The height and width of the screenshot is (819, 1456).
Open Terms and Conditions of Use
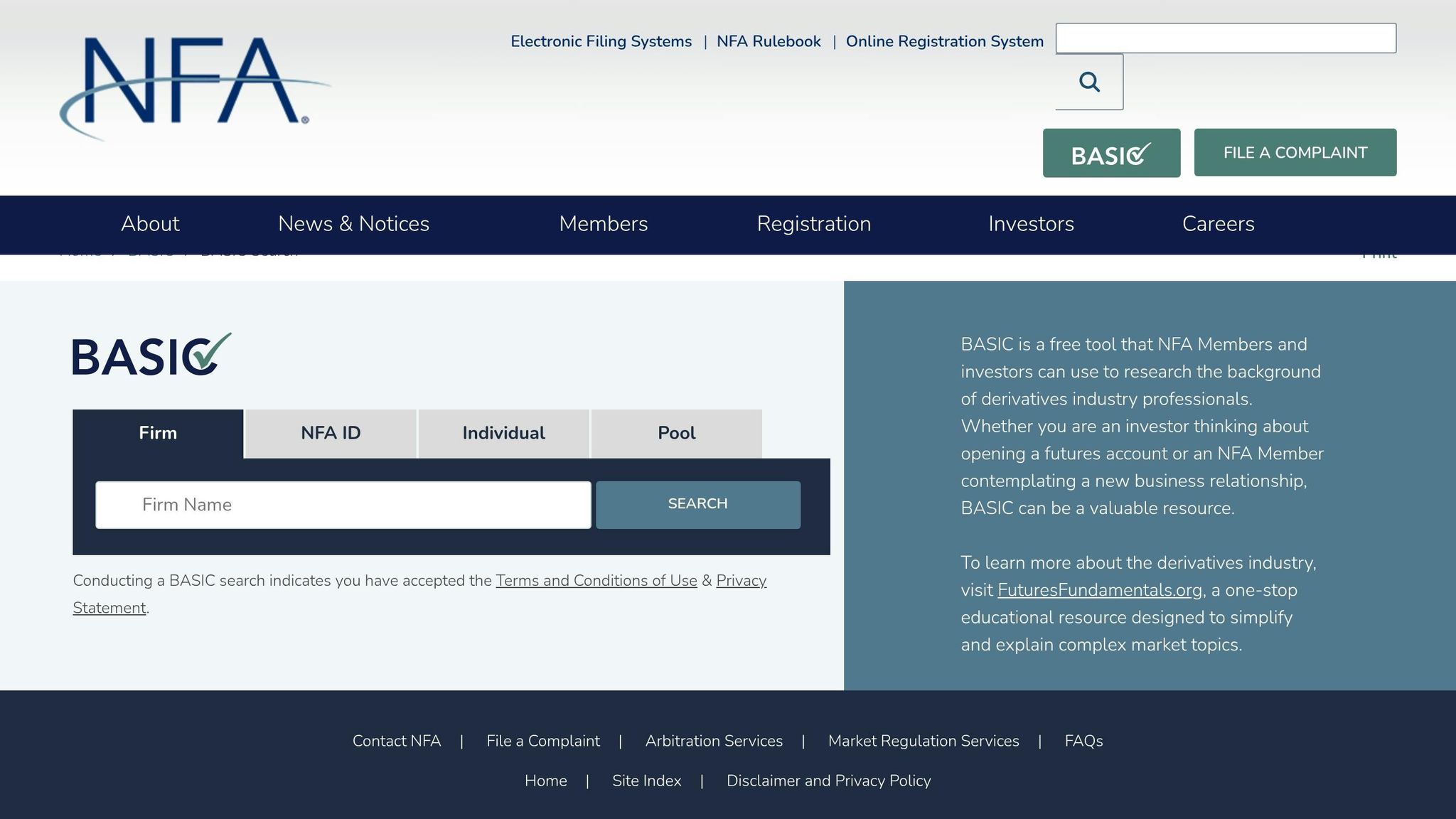click(x=596, y=581)
